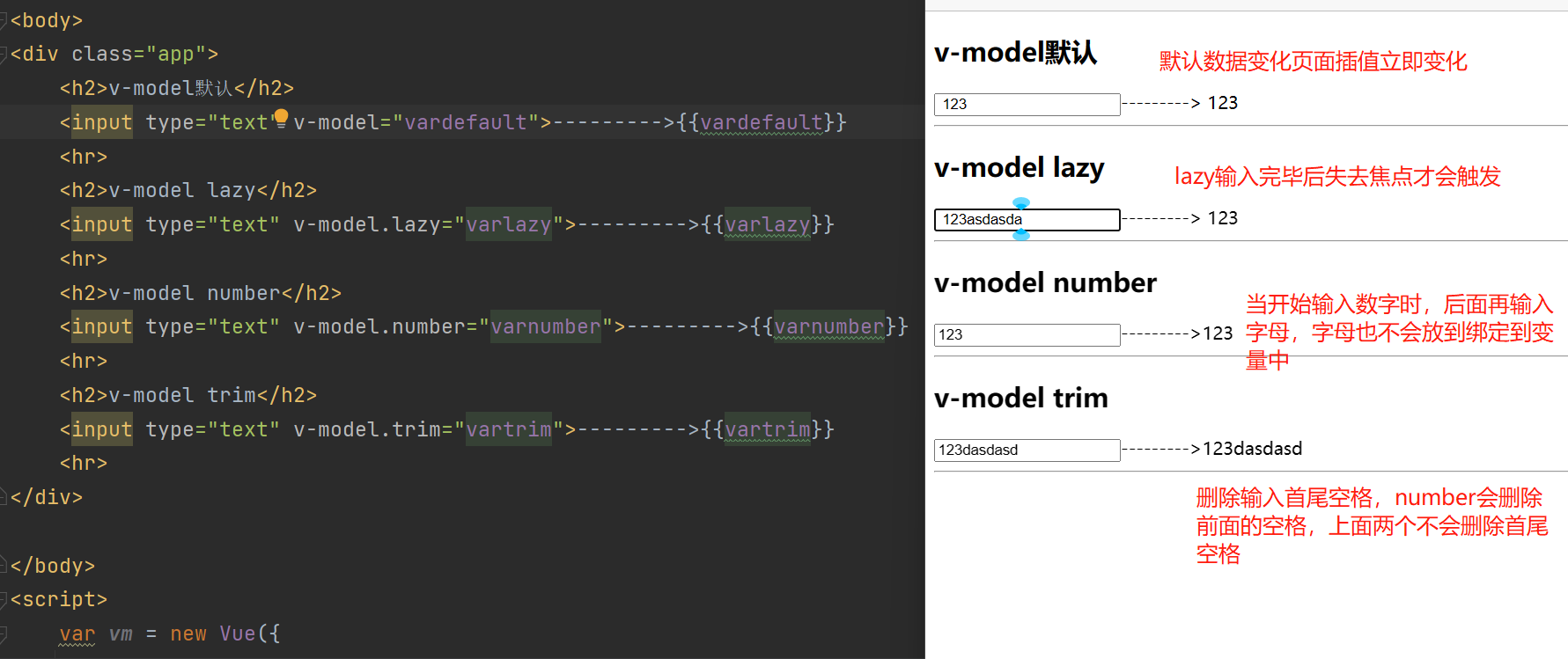Click the rendered 'v-model lazy' heading
This screenshot has height=659, width=1568.
click(1019, 167)
